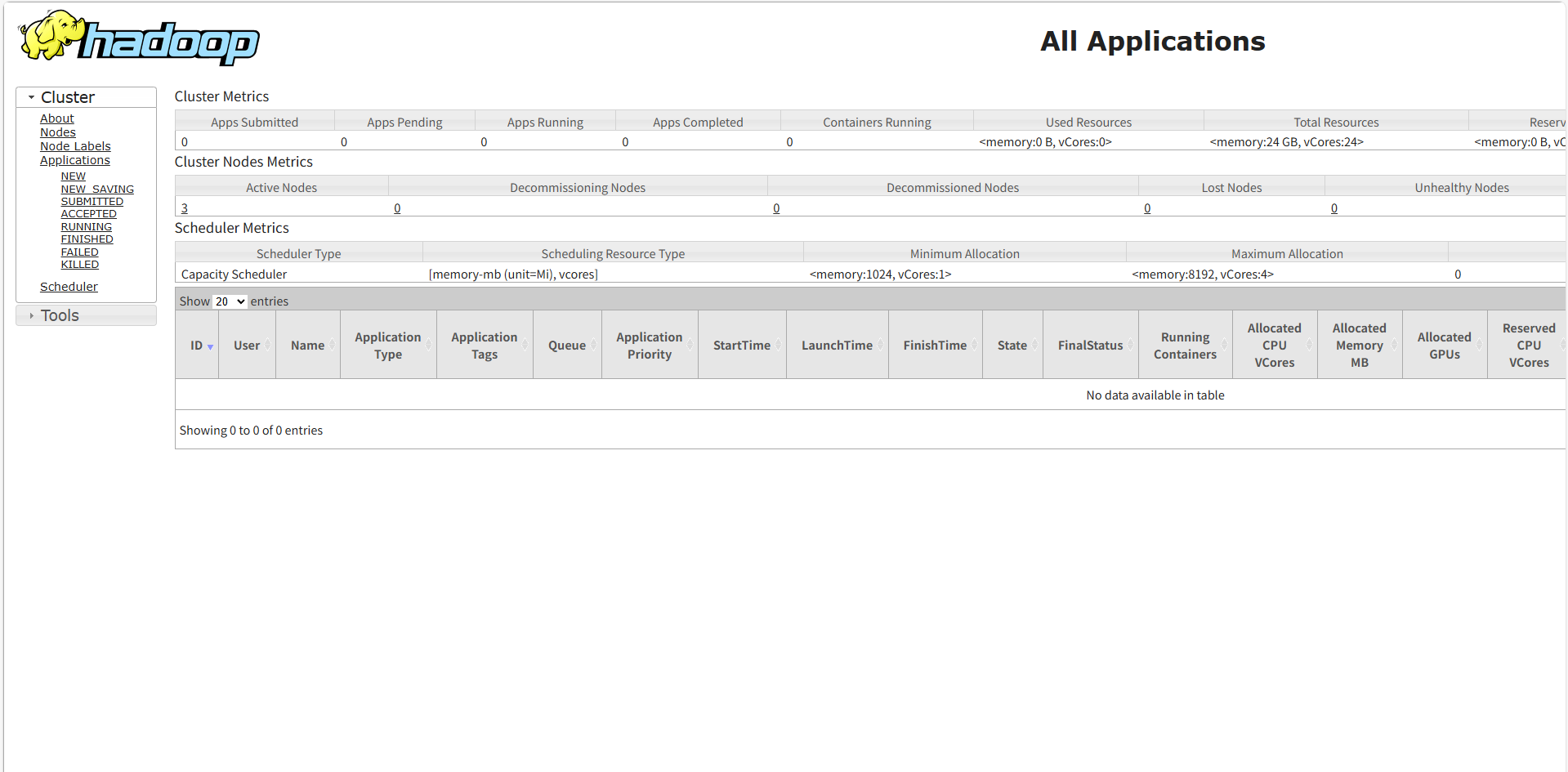Click the Scheduling Resource Type value
1568x772 pixels.
(x=513, y=274)
